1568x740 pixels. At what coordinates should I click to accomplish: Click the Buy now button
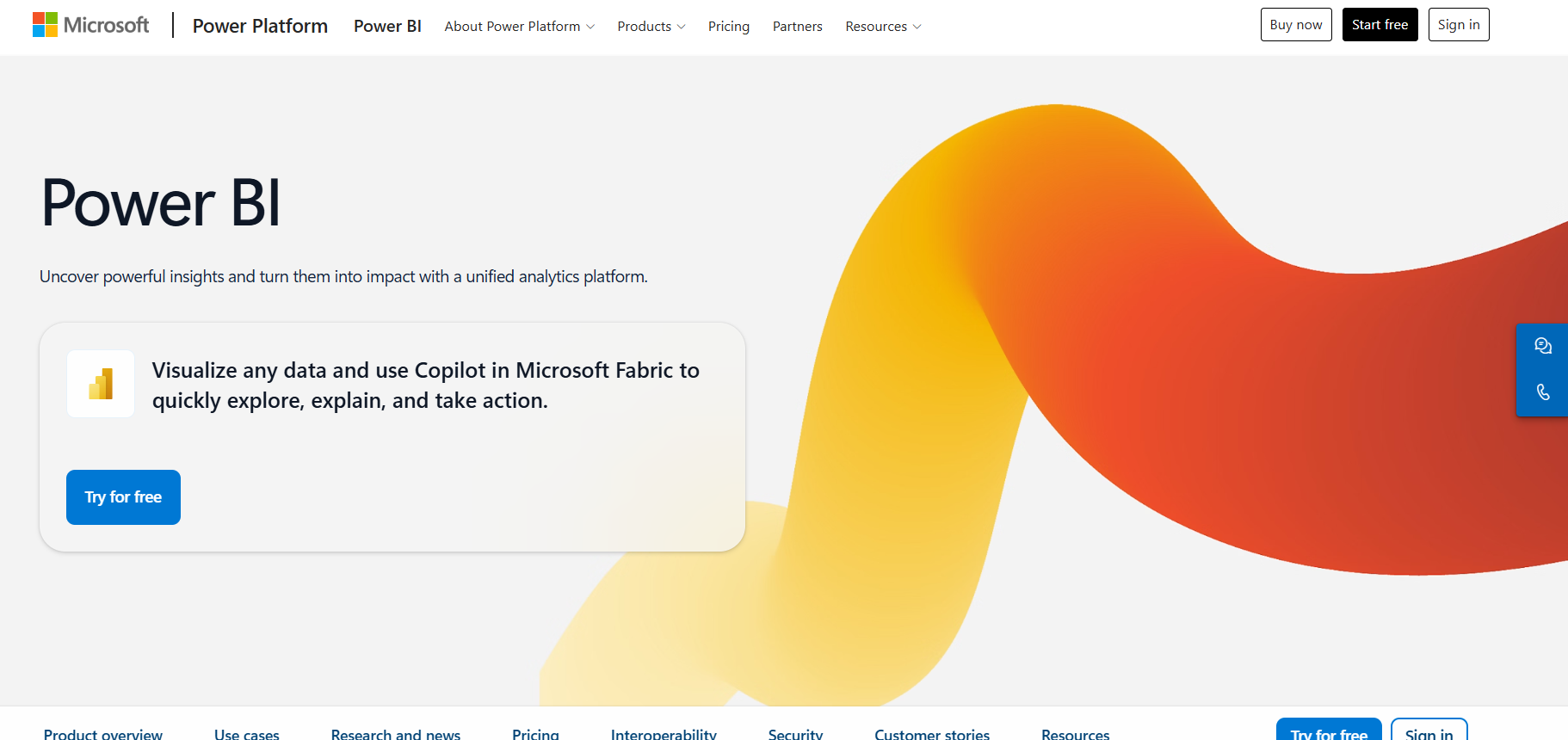pyautogui.click(x=1296, y=25)
